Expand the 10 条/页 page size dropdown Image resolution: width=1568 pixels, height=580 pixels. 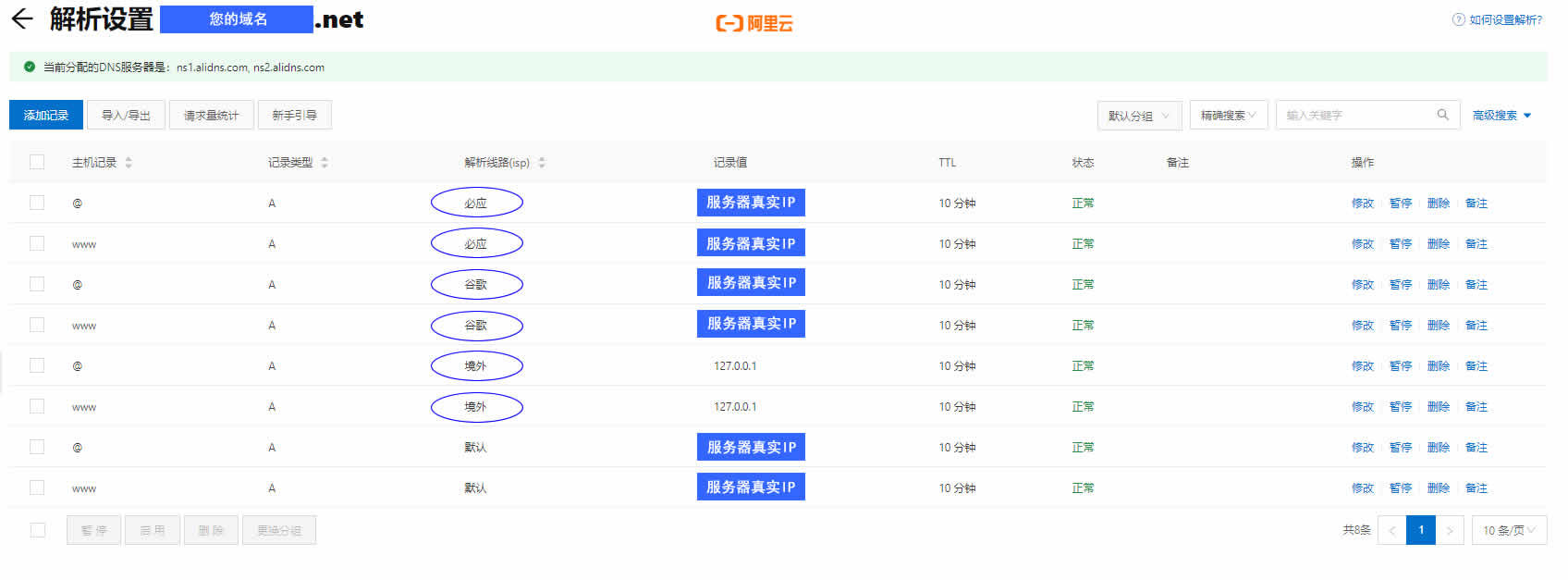(1509, 530)
